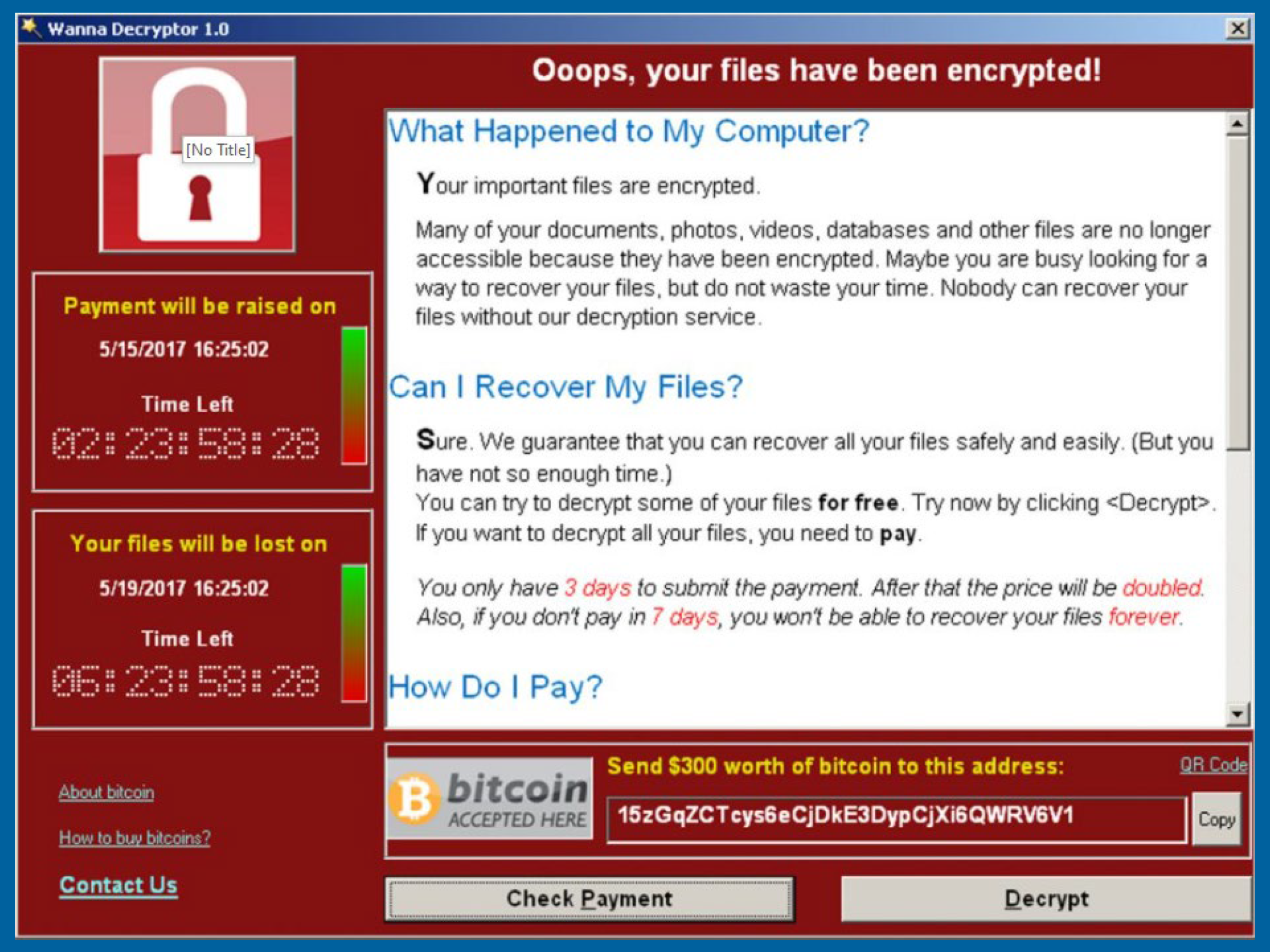
Task: Open the About bitcoin link
Action: pyautogui.click(x=107, y=792)
